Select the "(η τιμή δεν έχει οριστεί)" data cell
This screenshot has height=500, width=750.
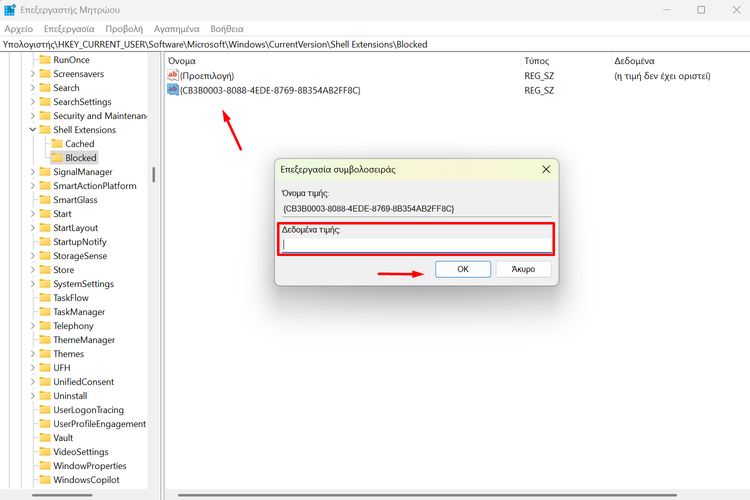(x=662, y=76)
